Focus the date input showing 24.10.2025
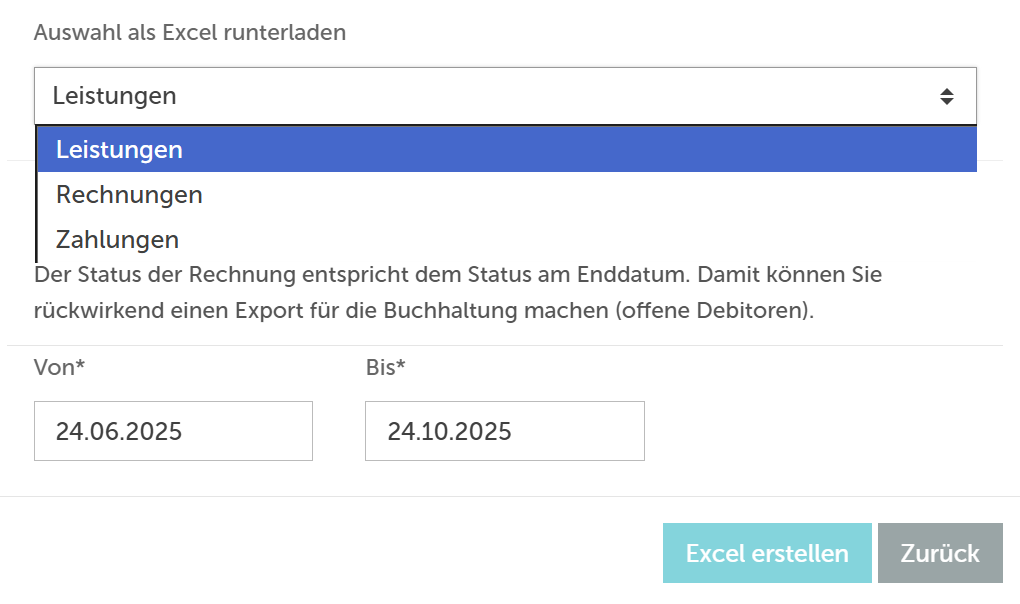 click(505, 431)
